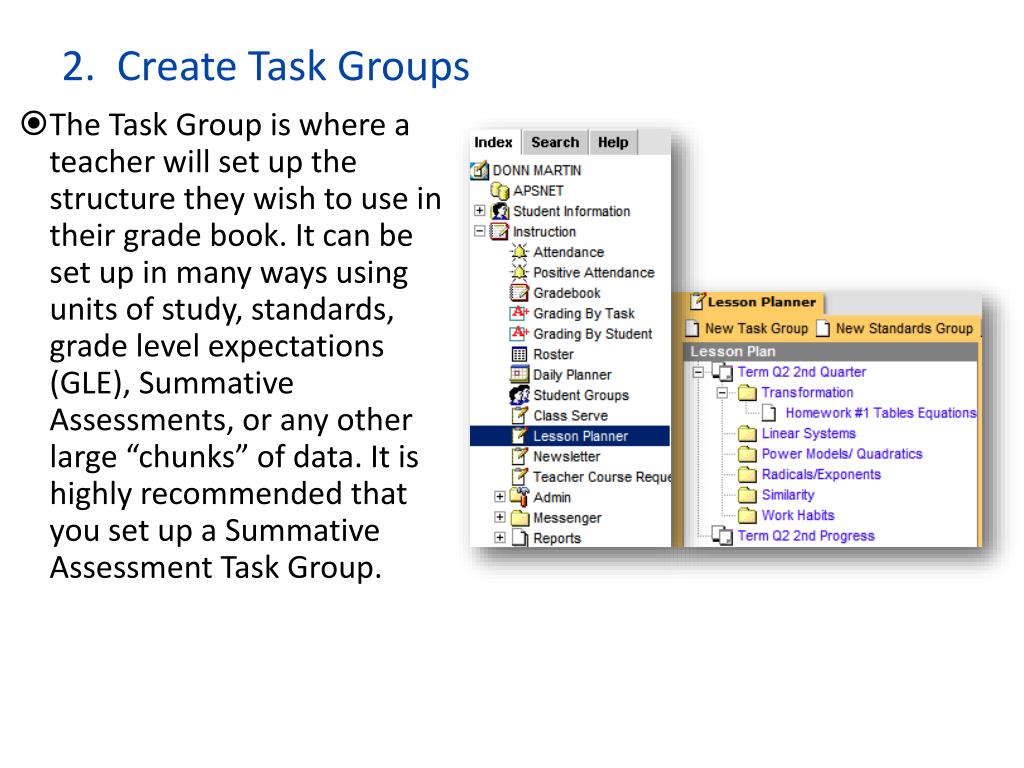Click the Instruction notebook icon
Image resolution: width=1024 pixels, height=768 pixels.
(500, 232)
